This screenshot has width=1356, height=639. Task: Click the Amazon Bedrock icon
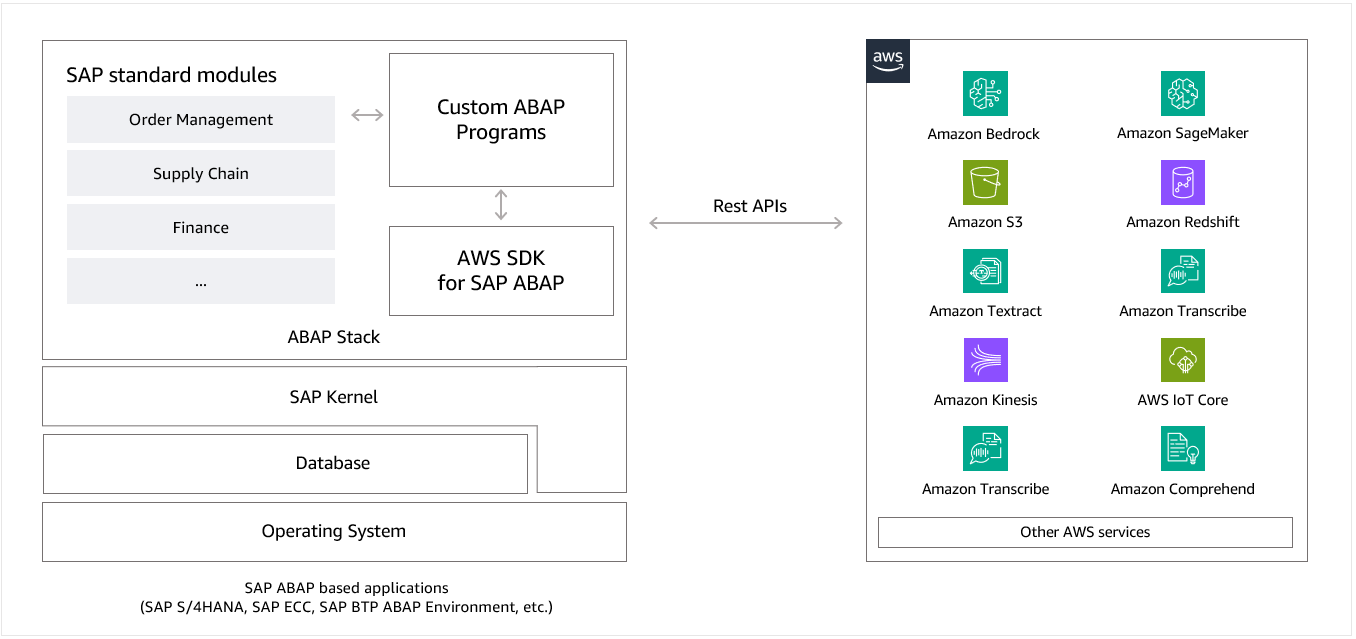[985, 93]
